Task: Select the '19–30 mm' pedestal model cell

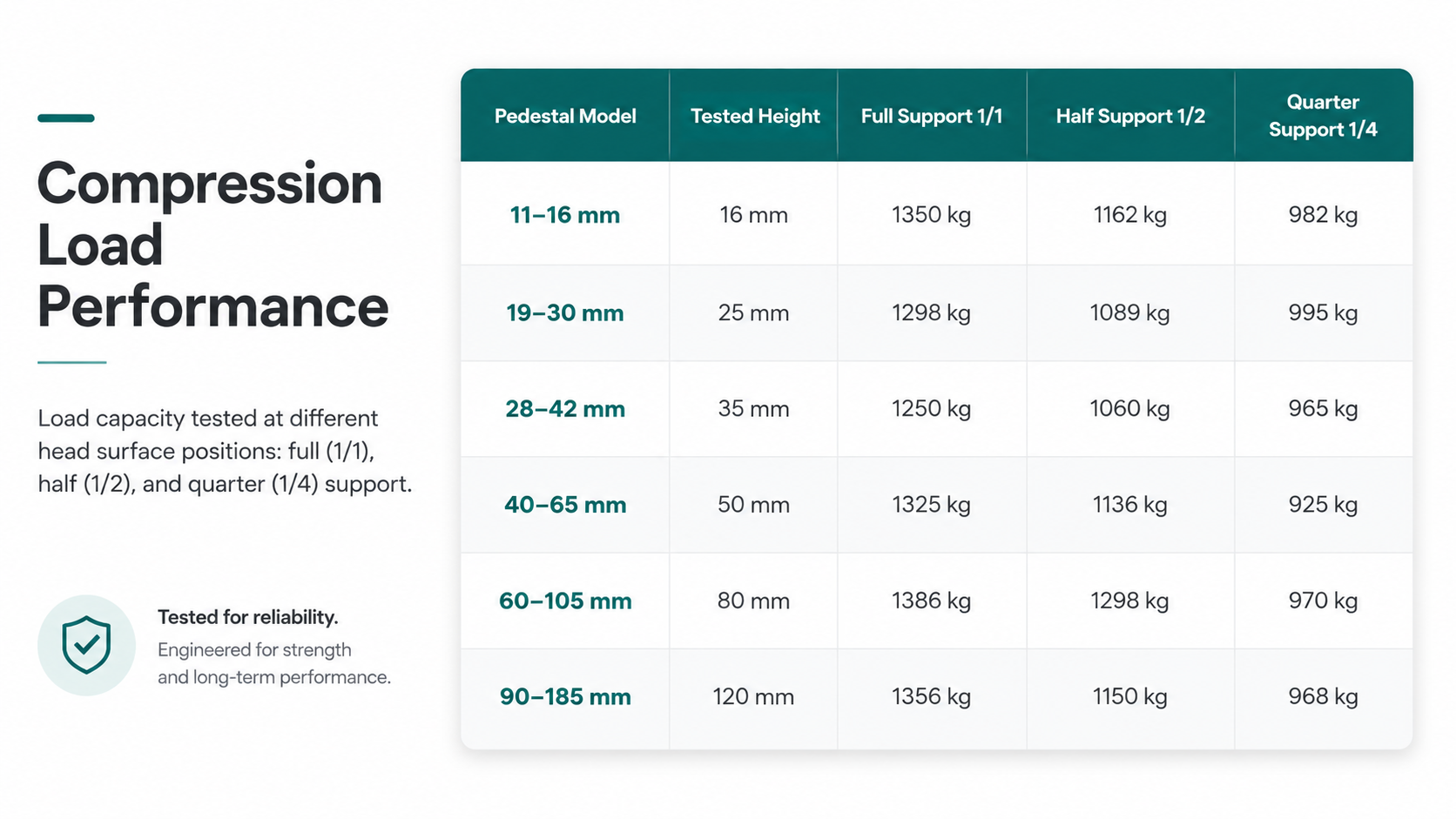Action: pos(565,313)
